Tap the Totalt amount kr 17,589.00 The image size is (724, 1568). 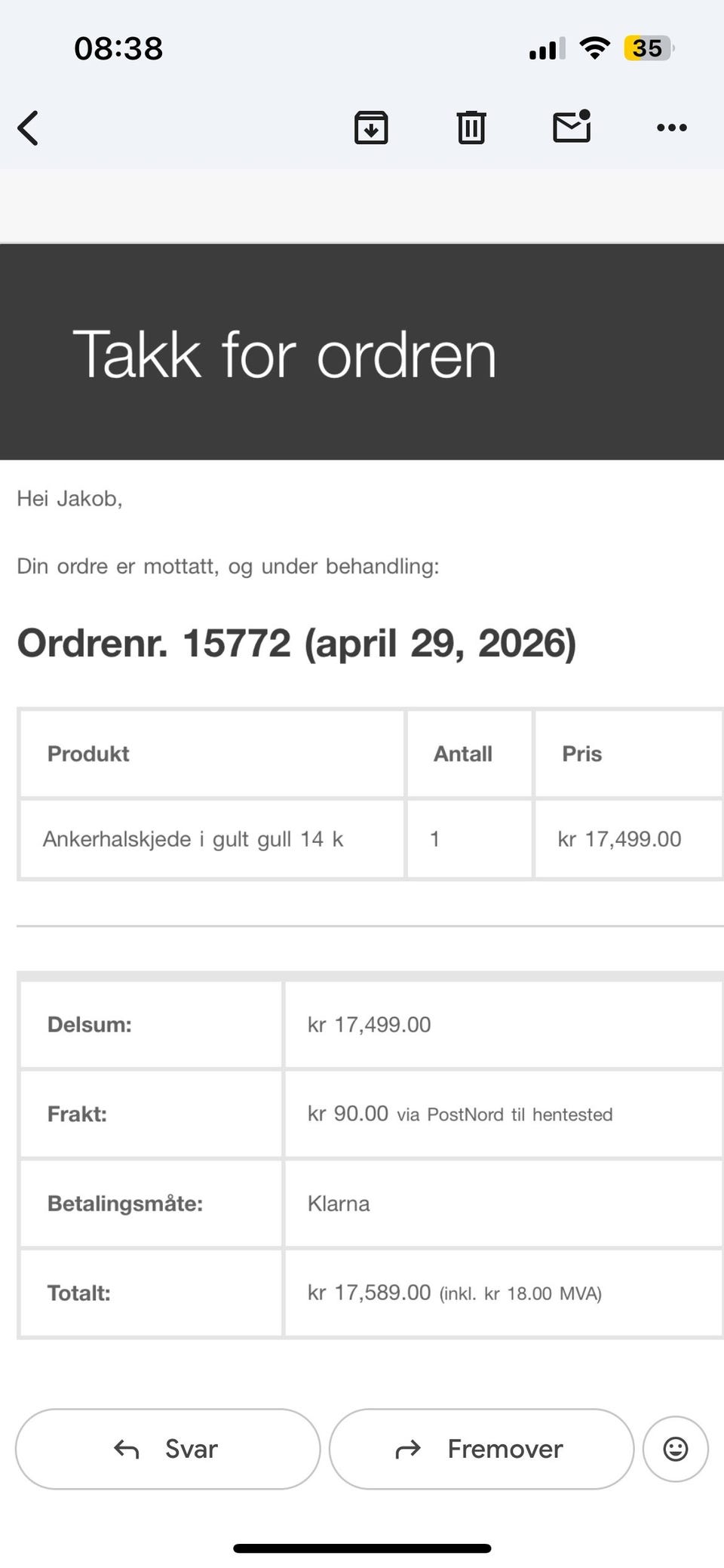pyautogui.click(x=369, y=1293)
